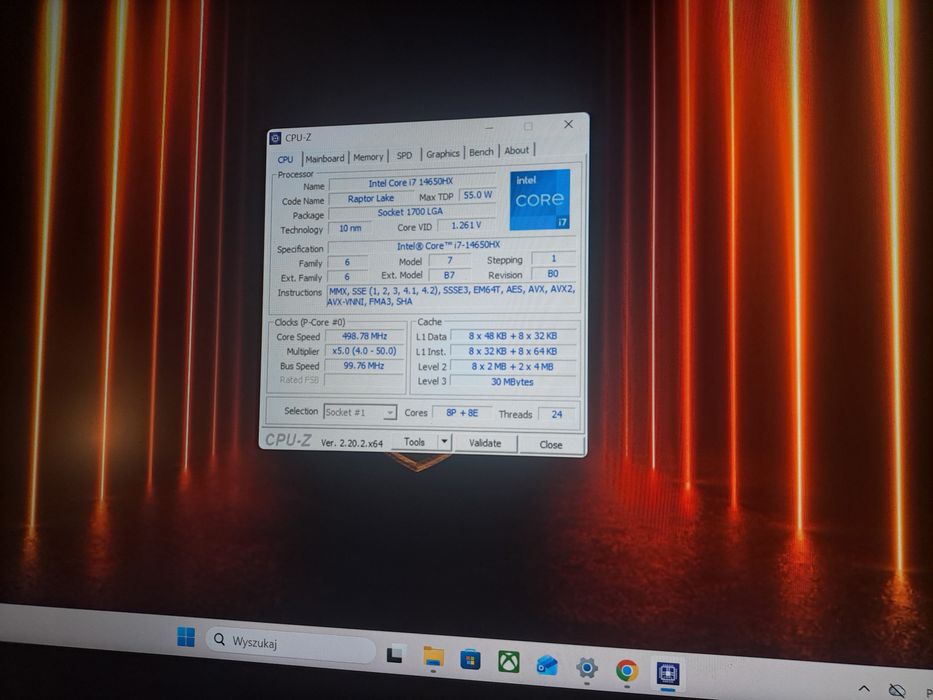Open Outlook from the taskbar
Image resolution: width=933 pixels, height=700 pixels.
point(547,665)
